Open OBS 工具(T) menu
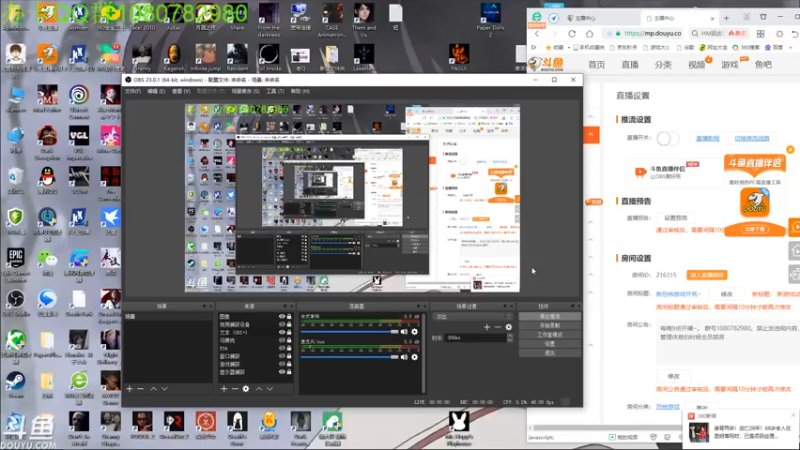800x450 pixels. pos(275,91)
